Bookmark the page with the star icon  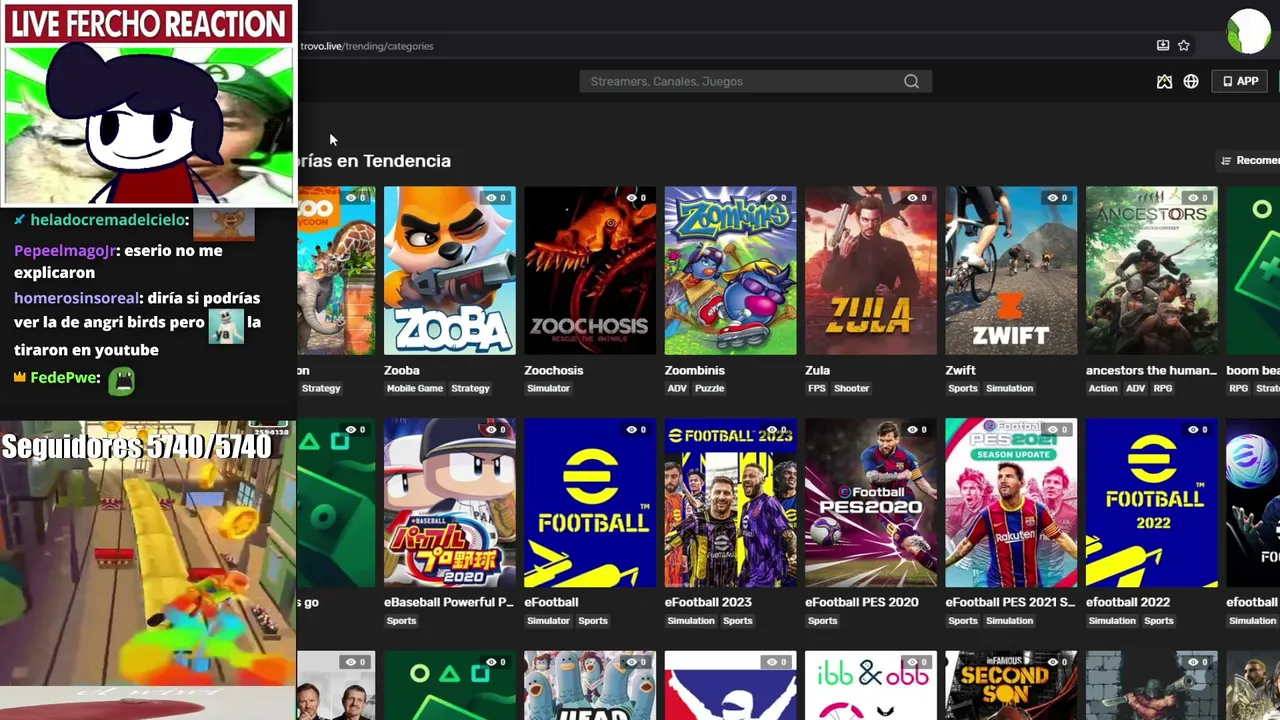point(1184,45)
